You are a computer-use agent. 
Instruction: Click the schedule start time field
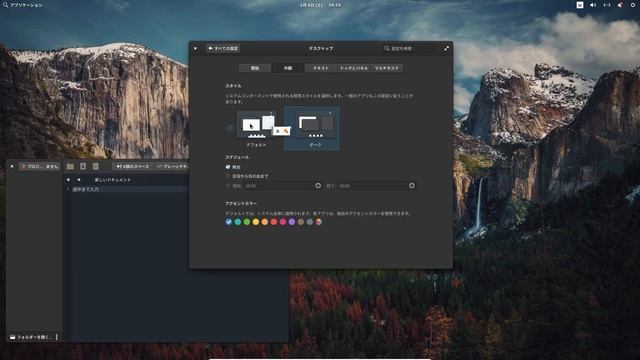click(x=282, y=186)
